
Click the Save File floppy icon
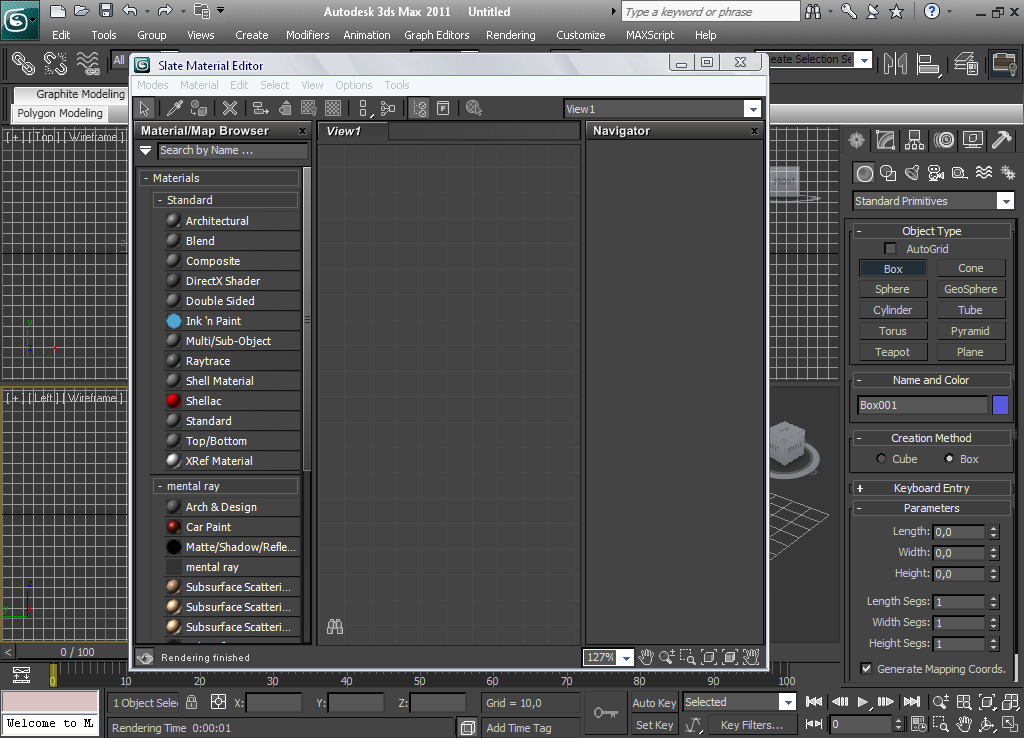click(106, 10)
